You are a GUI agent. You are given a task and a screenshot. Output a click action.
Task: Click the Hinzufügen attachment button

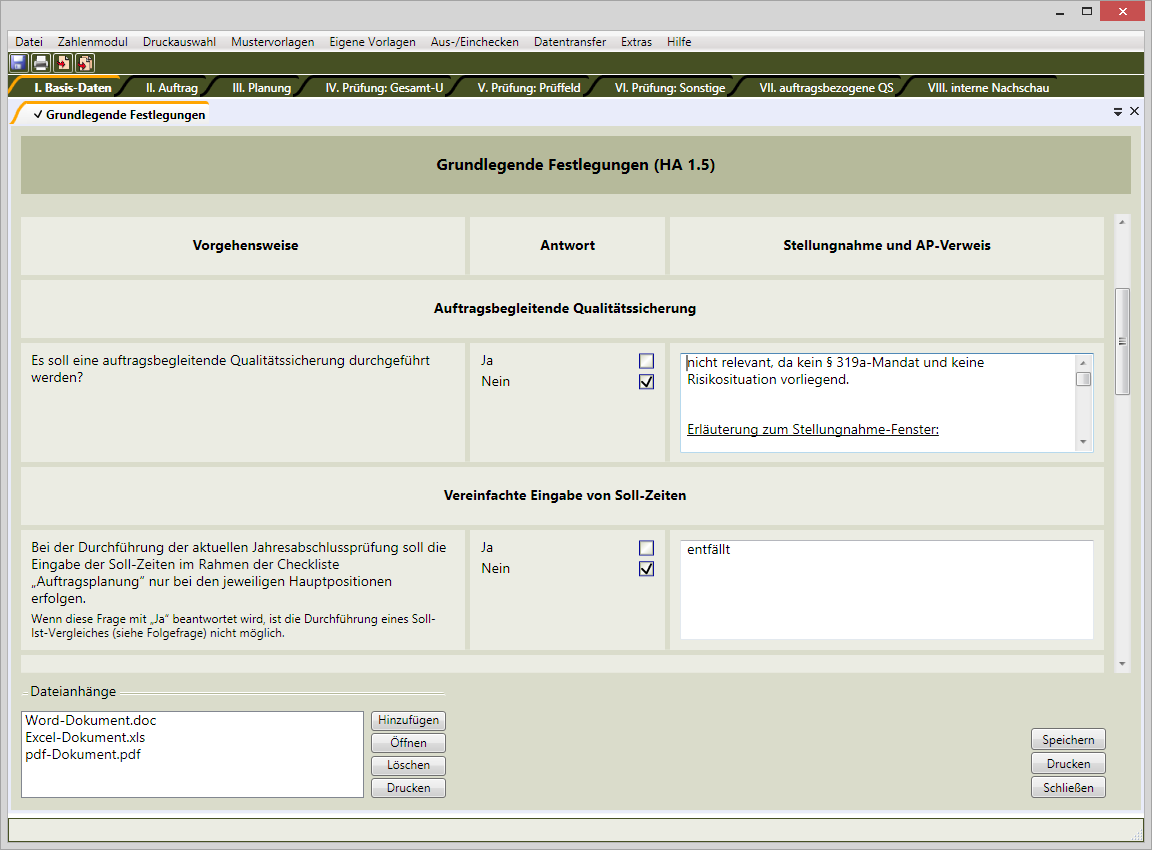[408, 721]
